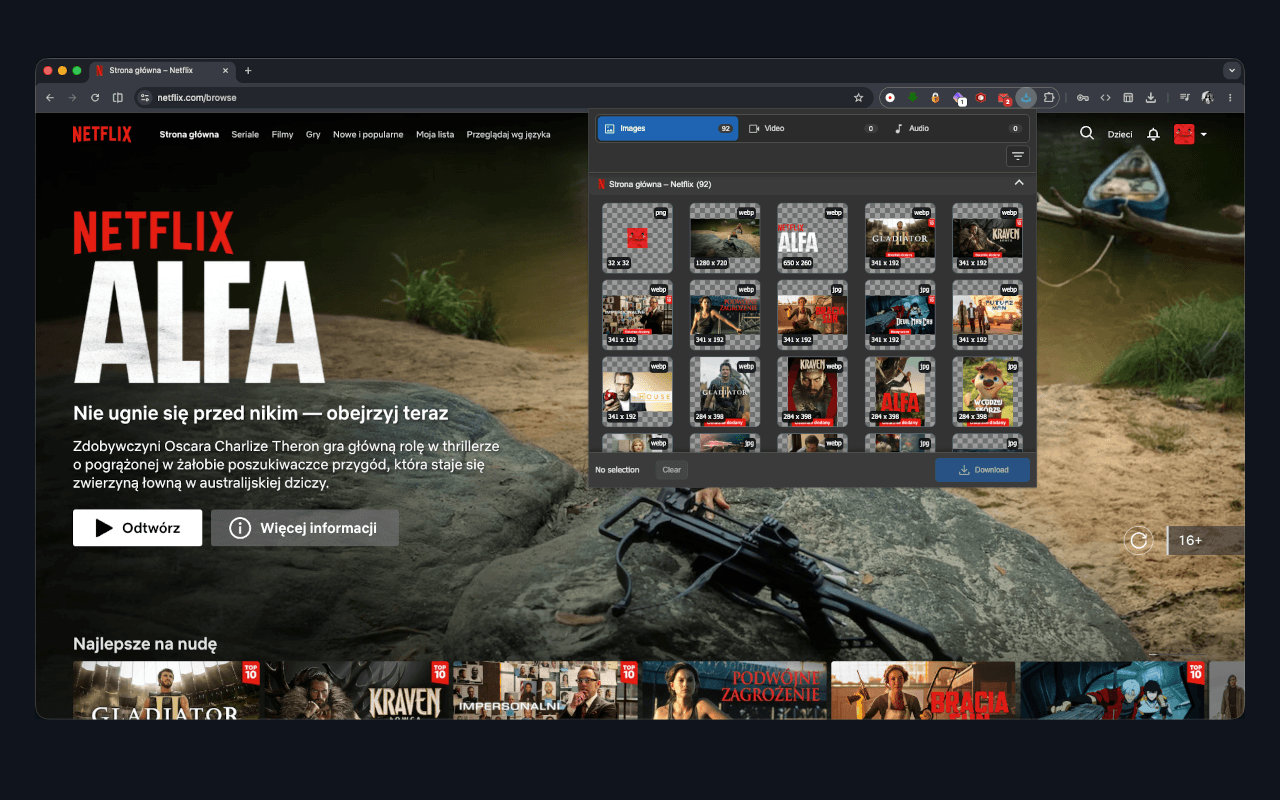This screenshot has width=1280, height=800.
Task: Click the mail extension with badge 2
Action: pyautogui.click(x=1003, y=97)
